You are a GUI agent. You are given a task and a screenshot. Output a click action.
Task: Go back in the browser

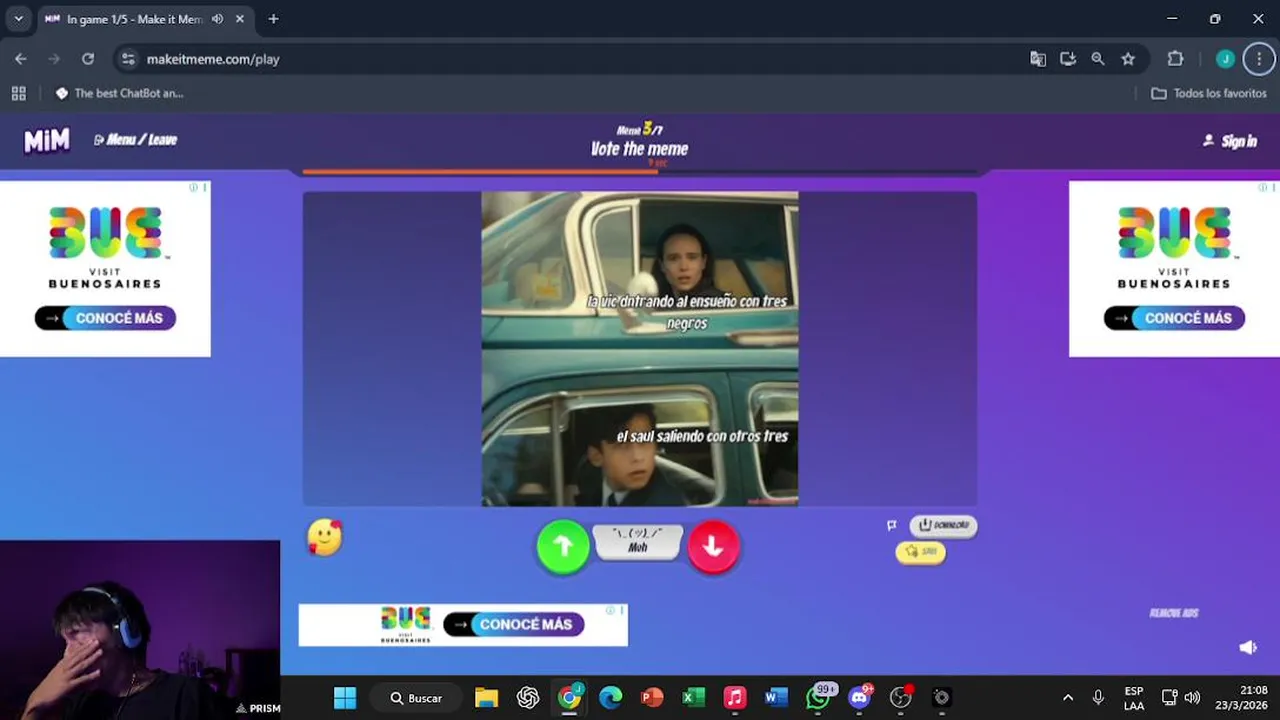[21, 59]
